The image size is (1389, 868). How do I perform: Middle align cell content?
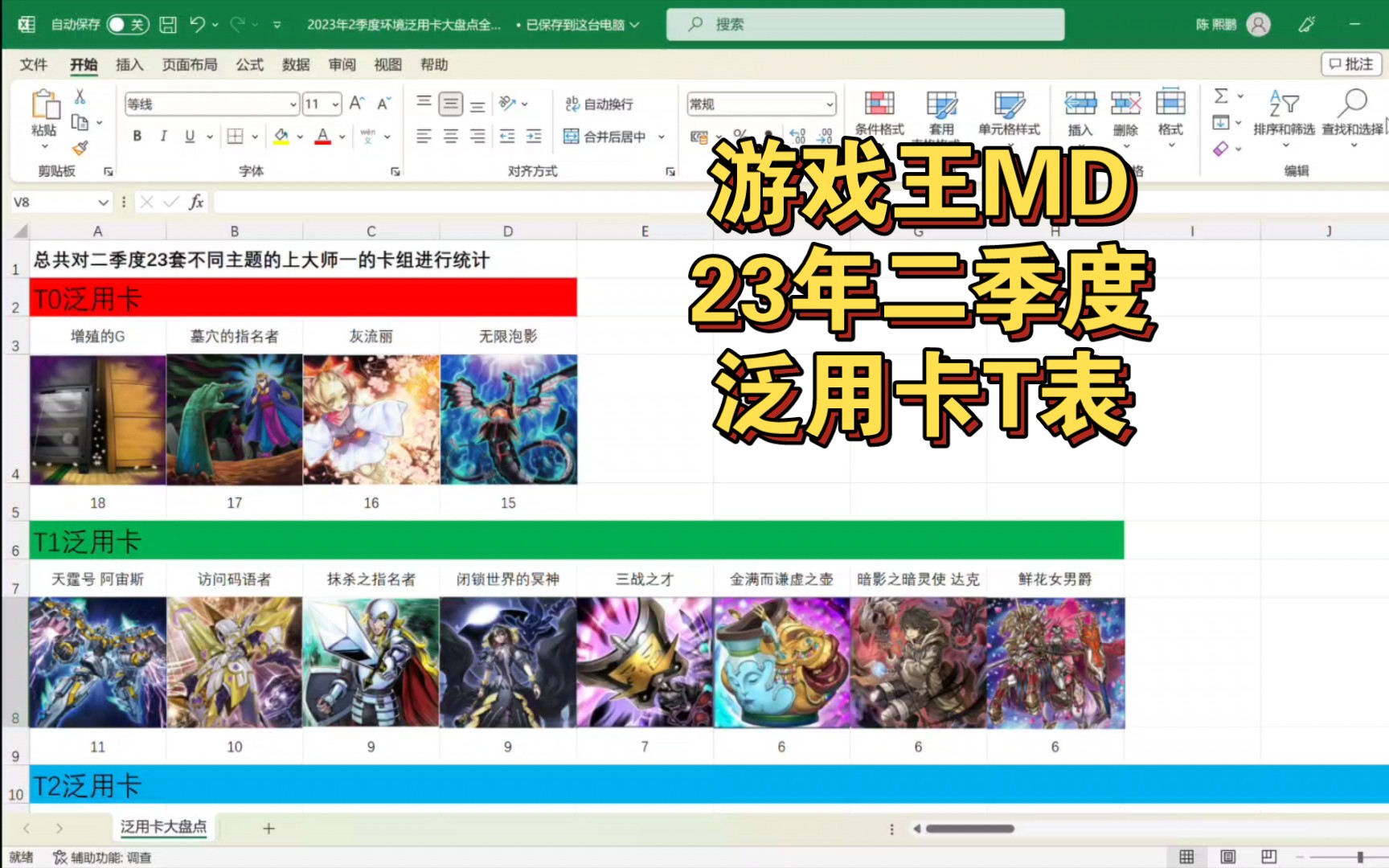tap(451, 103)
